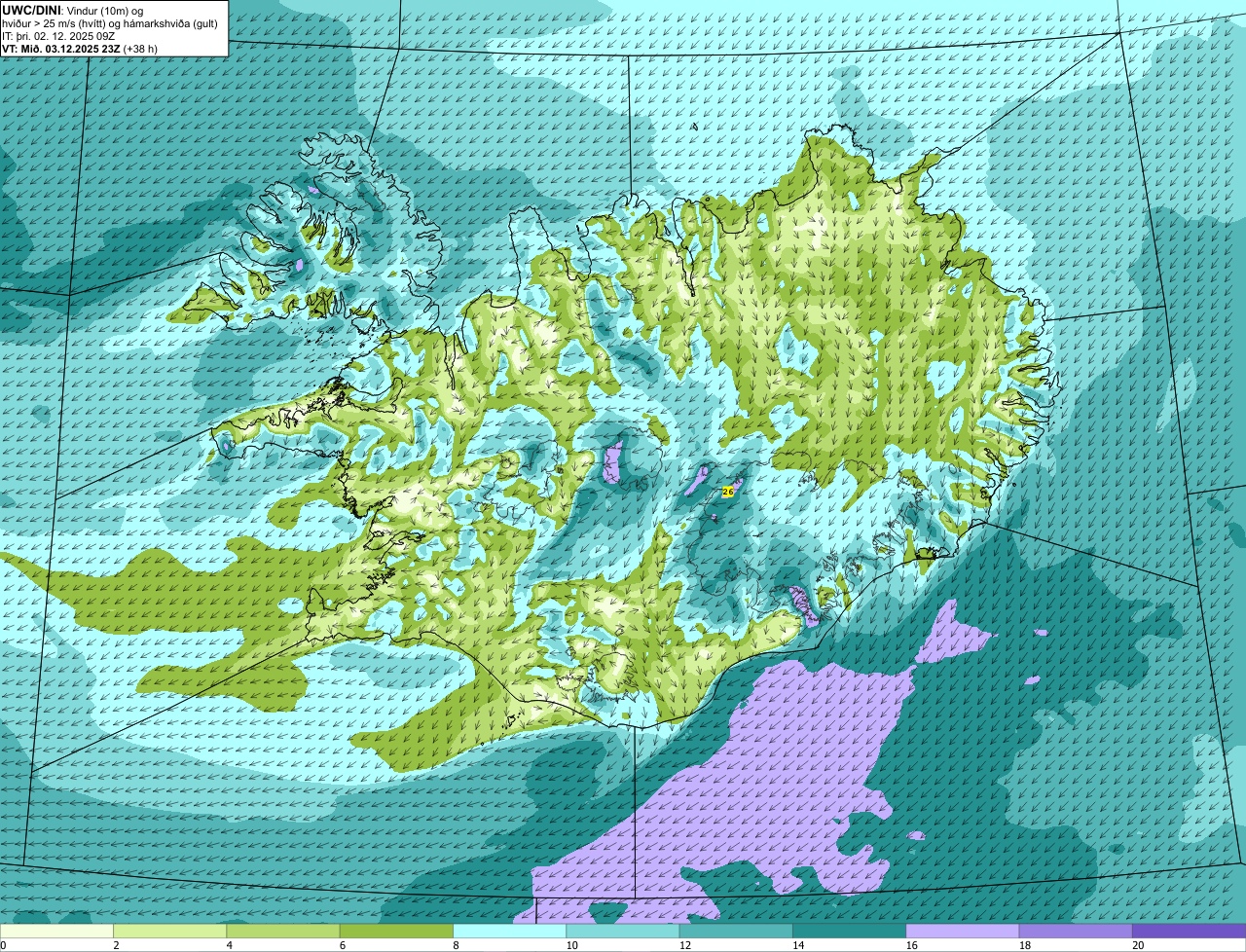Click the 2–4 m/s legend color swatch
This screenshot has width=1246, height=952.
click(x=170, y=932)
